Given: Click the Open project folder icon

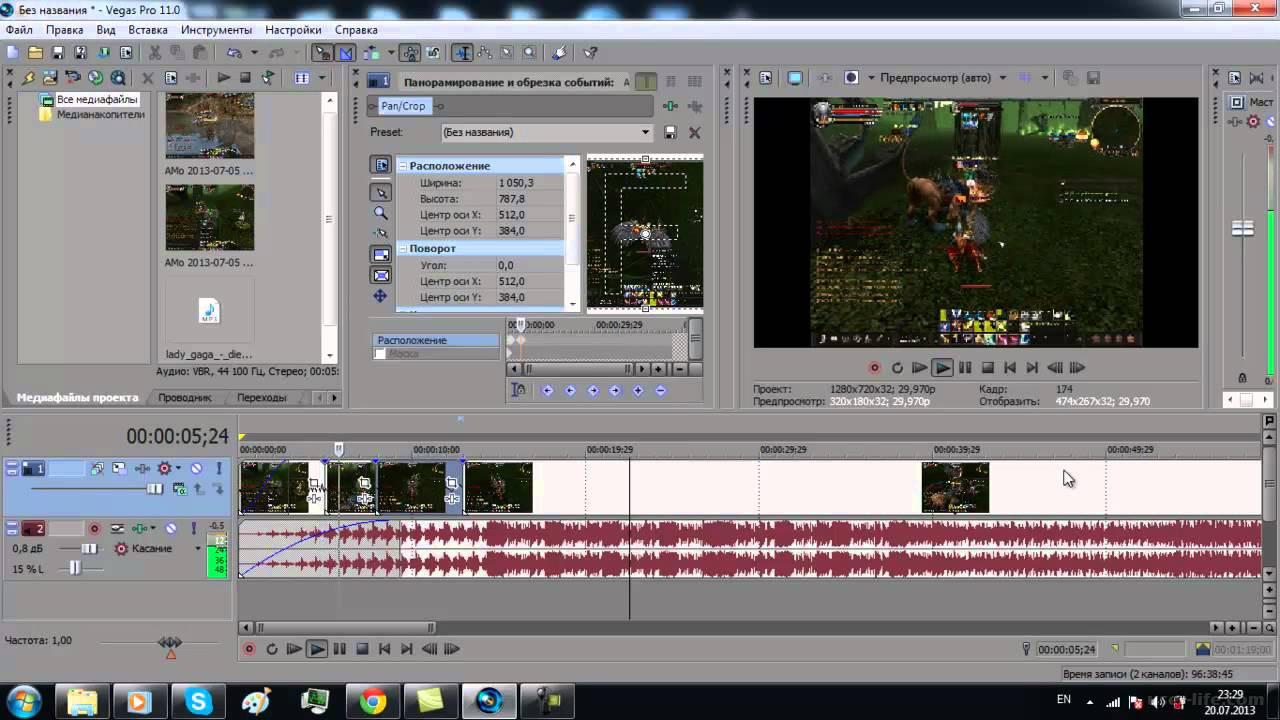Looking at the screenshot, I should click(35, 53).
